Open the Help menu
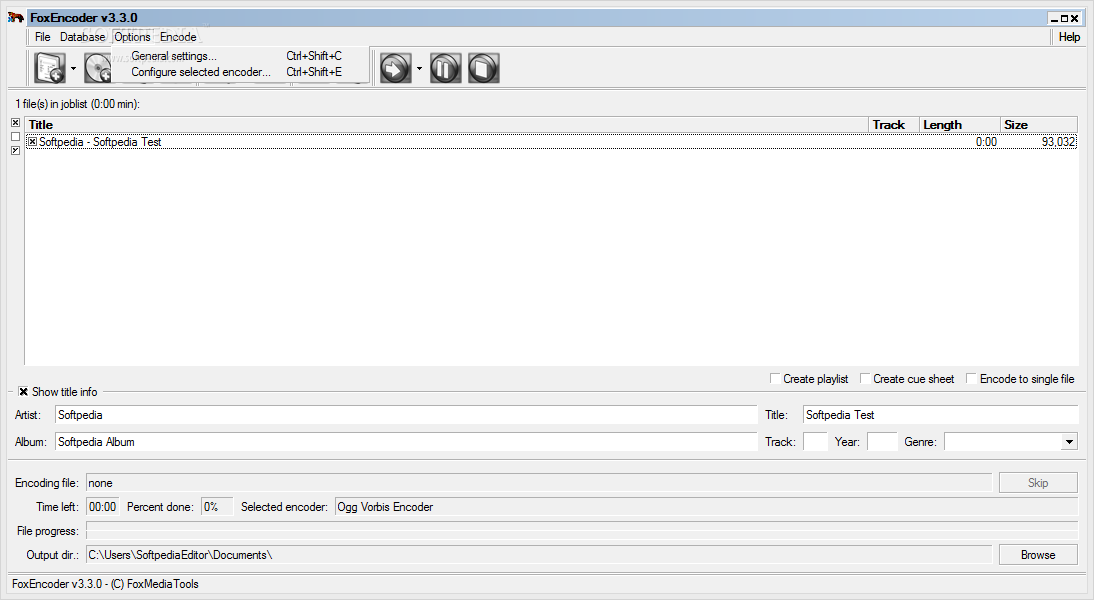Viewport: 1094px width, 600px height. pos(1069,37)
